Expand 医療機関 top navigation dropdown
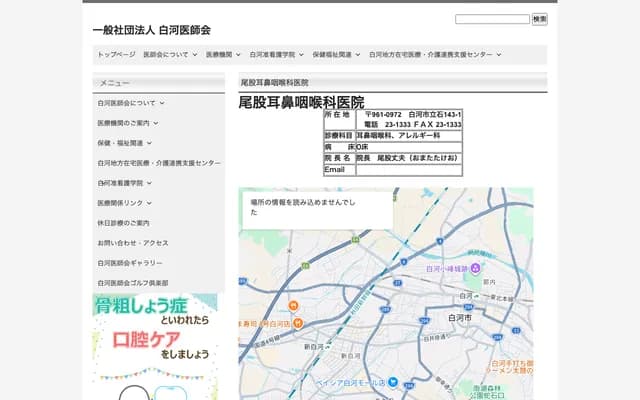The height and width of the screenshot is (400, 640). pos(224,55)
